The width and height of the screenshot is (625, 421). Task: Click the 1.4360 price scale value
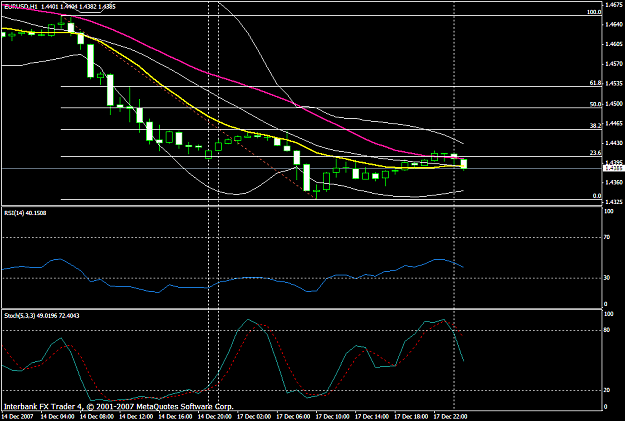[x=614, y=182]
